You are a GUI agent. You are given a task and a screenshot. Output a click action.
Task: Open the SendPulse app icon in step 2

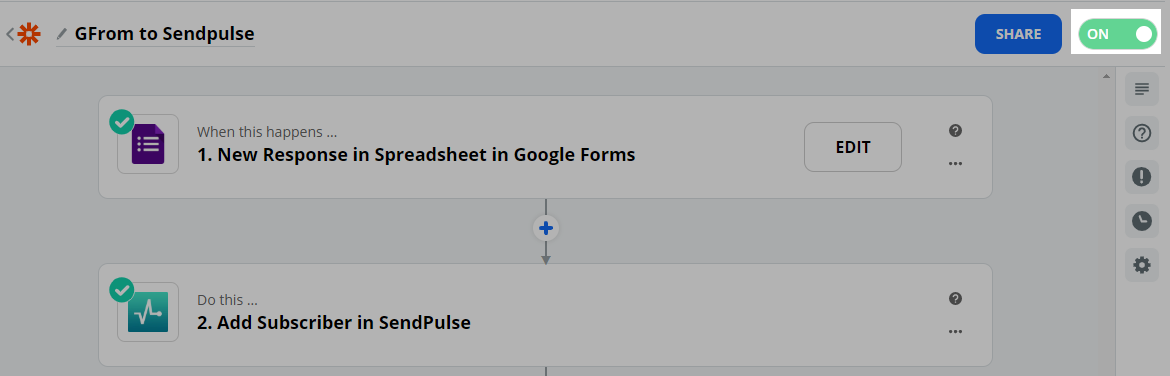[148, 312]
